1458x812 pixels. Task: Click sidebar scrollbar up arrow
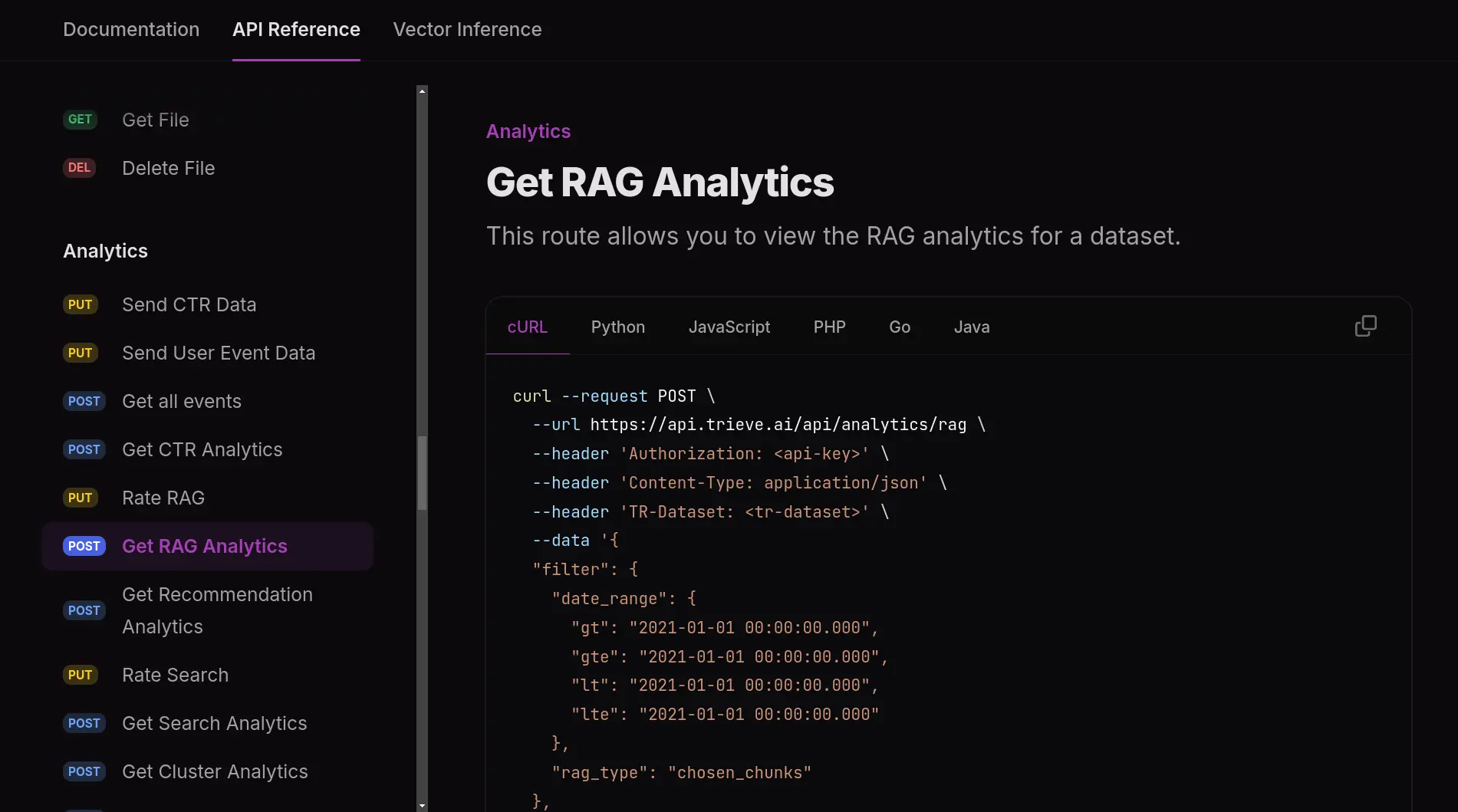point(422,90)
